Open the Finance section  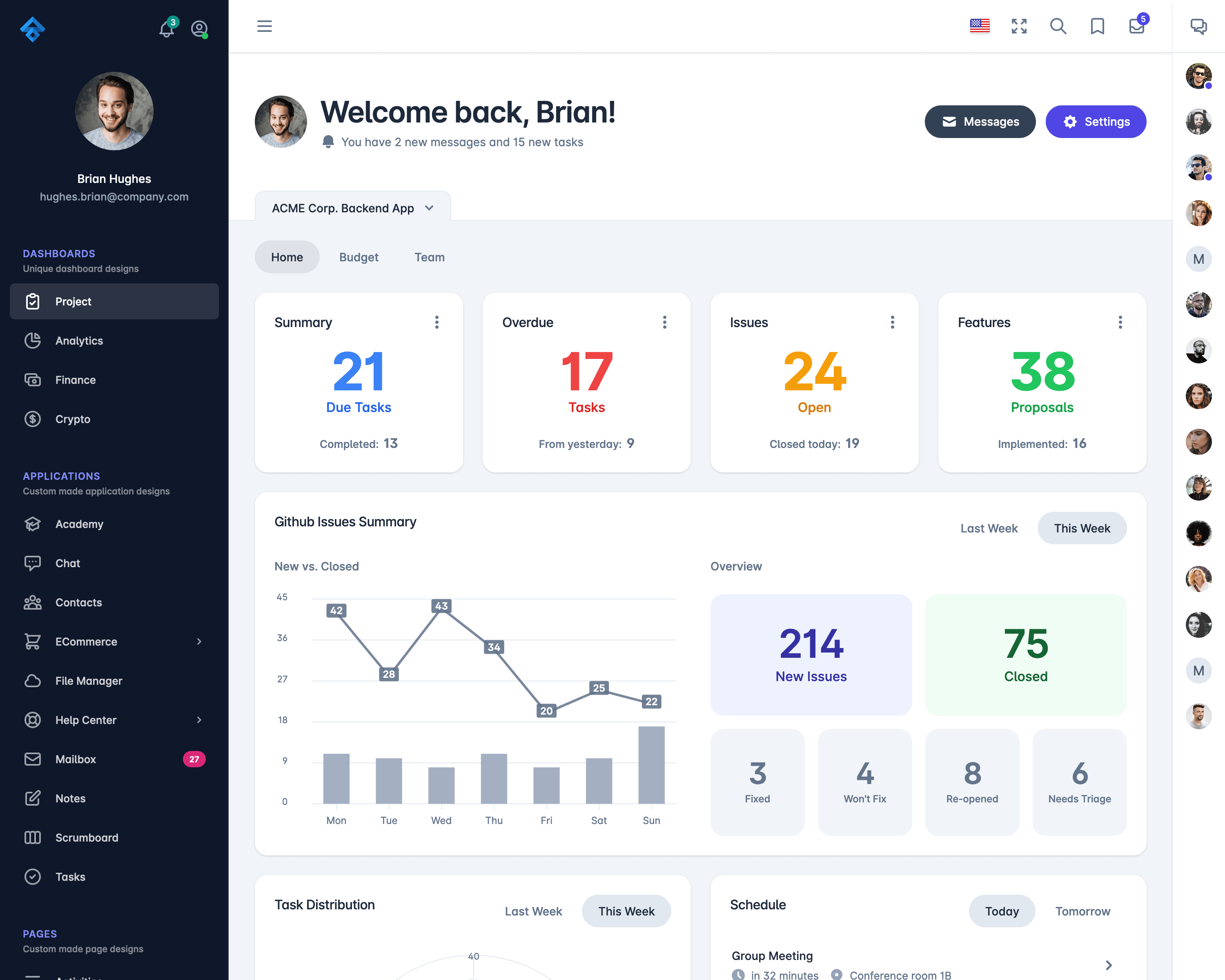[x=75, y=380]
